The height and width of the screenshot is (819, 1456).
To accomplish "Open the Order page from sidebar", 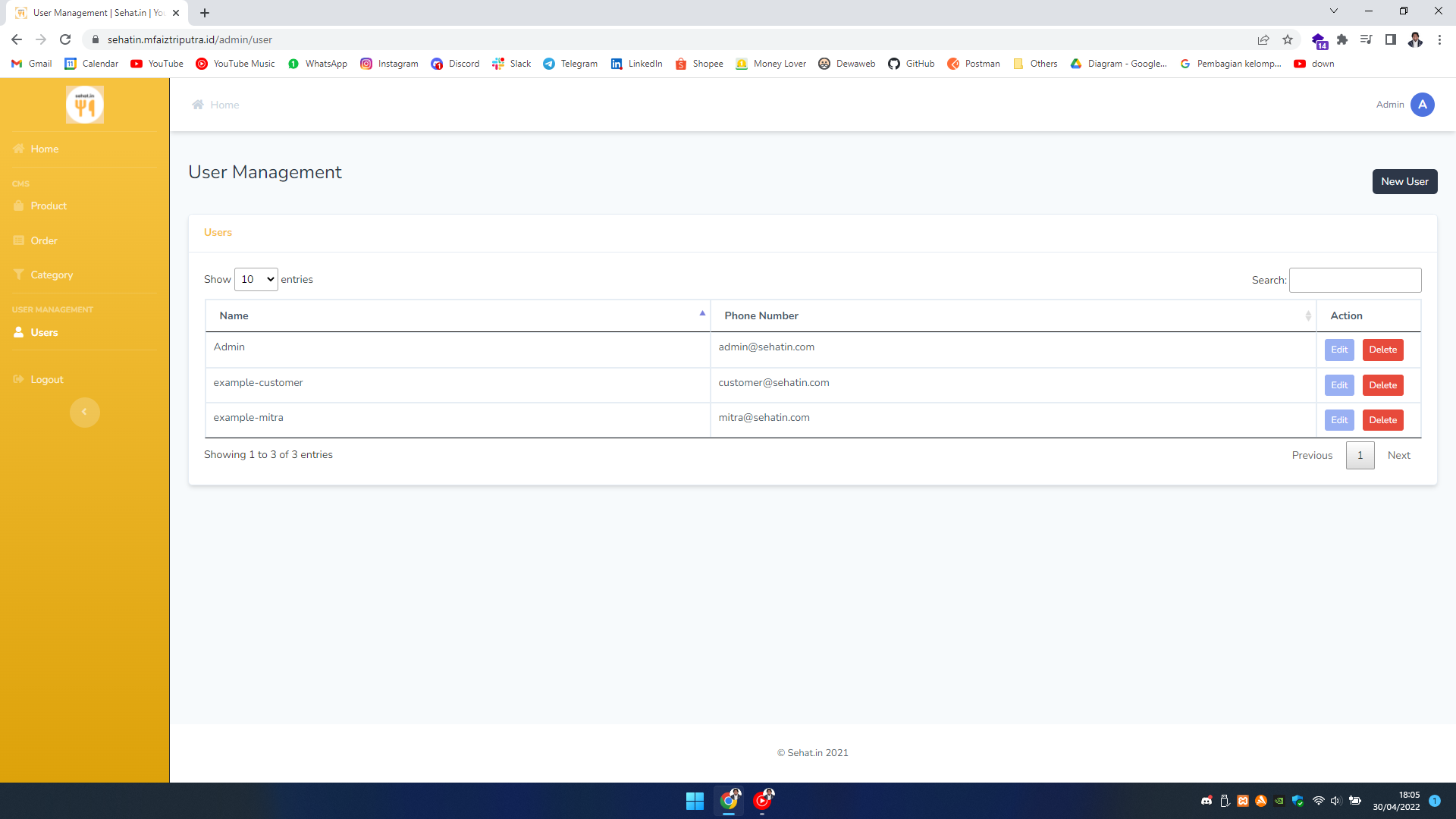I will [44, 240].
